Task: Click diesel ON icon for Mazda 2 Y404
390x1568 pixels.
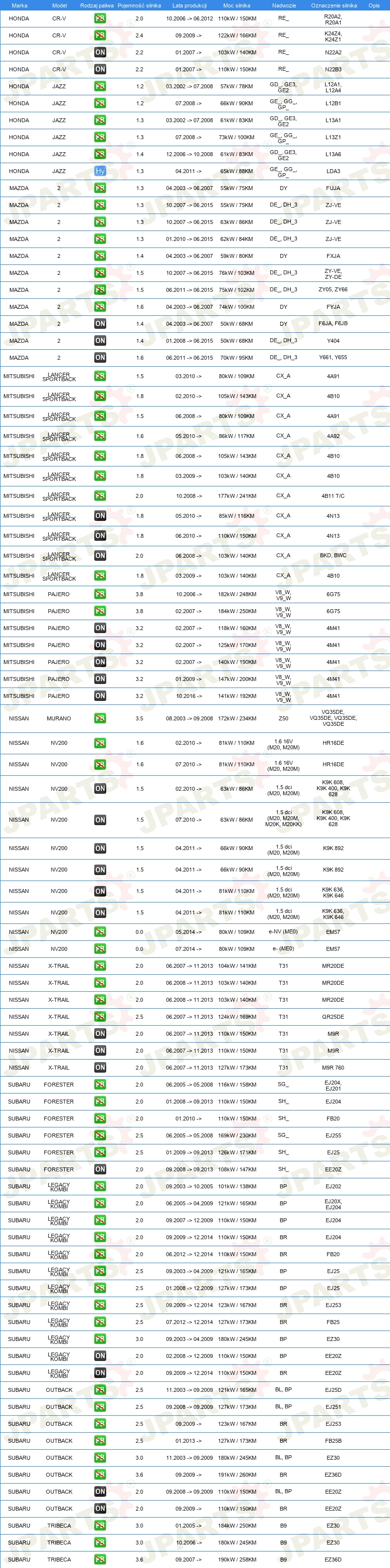Action: click(x=100, y=341)
